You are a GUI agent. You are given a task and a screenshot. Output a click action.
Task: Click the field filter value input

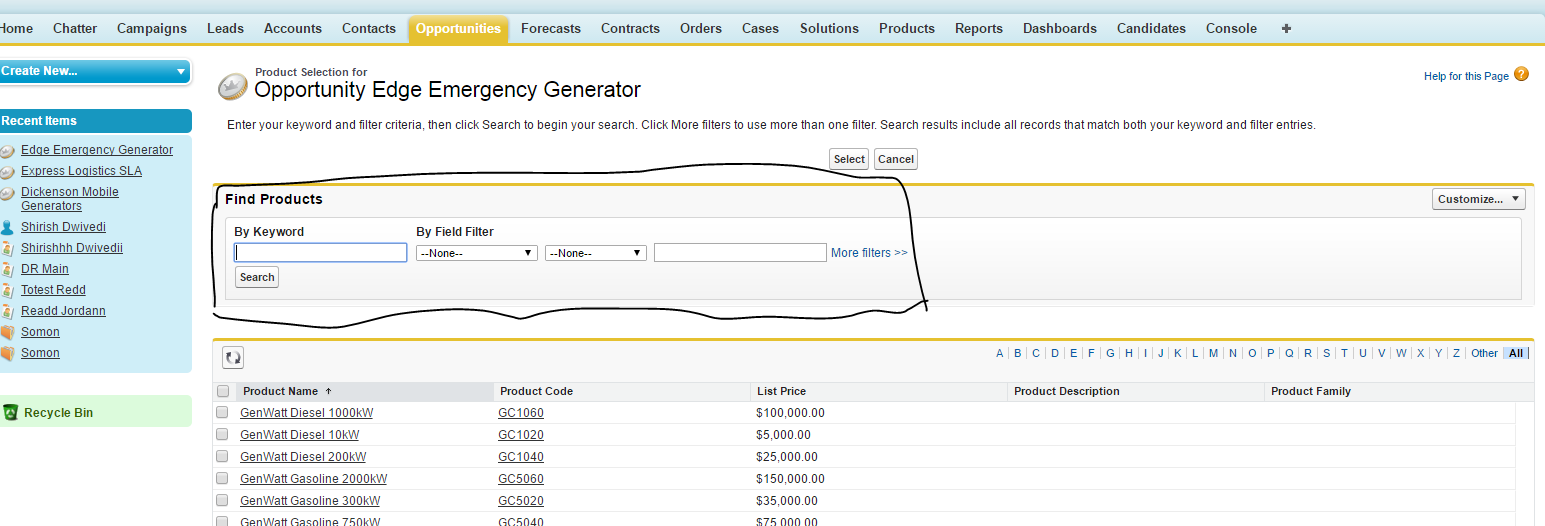click(740, 253)
